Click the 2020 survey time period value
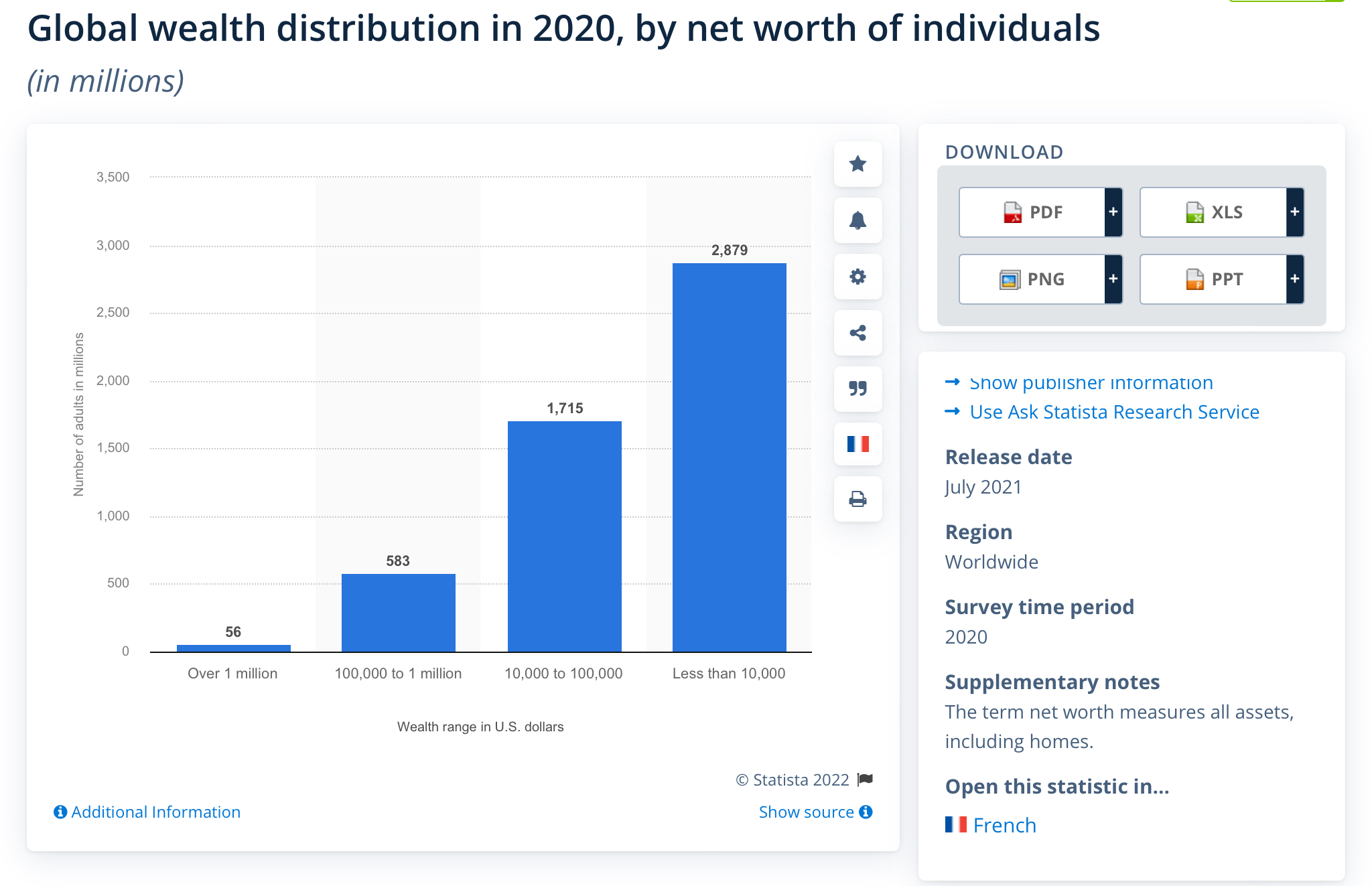This screenshot has height=886, width=1372. coord(966,637)
